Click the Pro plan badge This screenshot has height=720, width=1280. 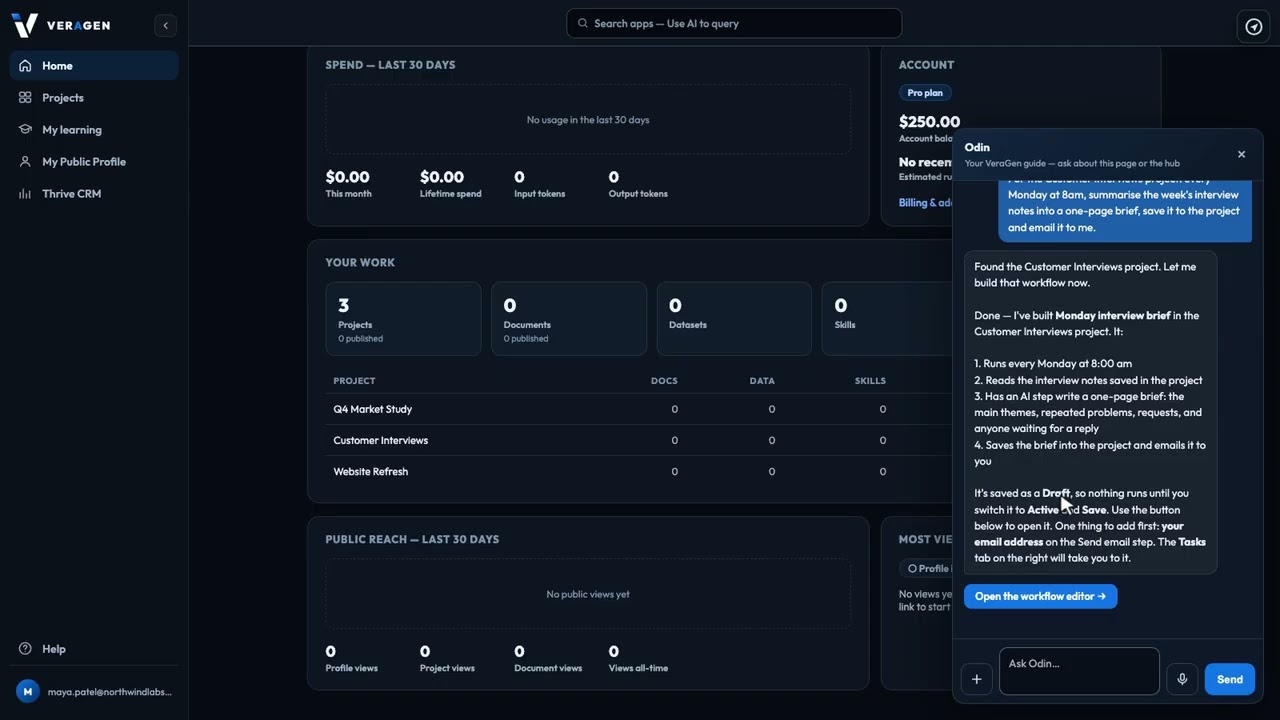[925, 93]
